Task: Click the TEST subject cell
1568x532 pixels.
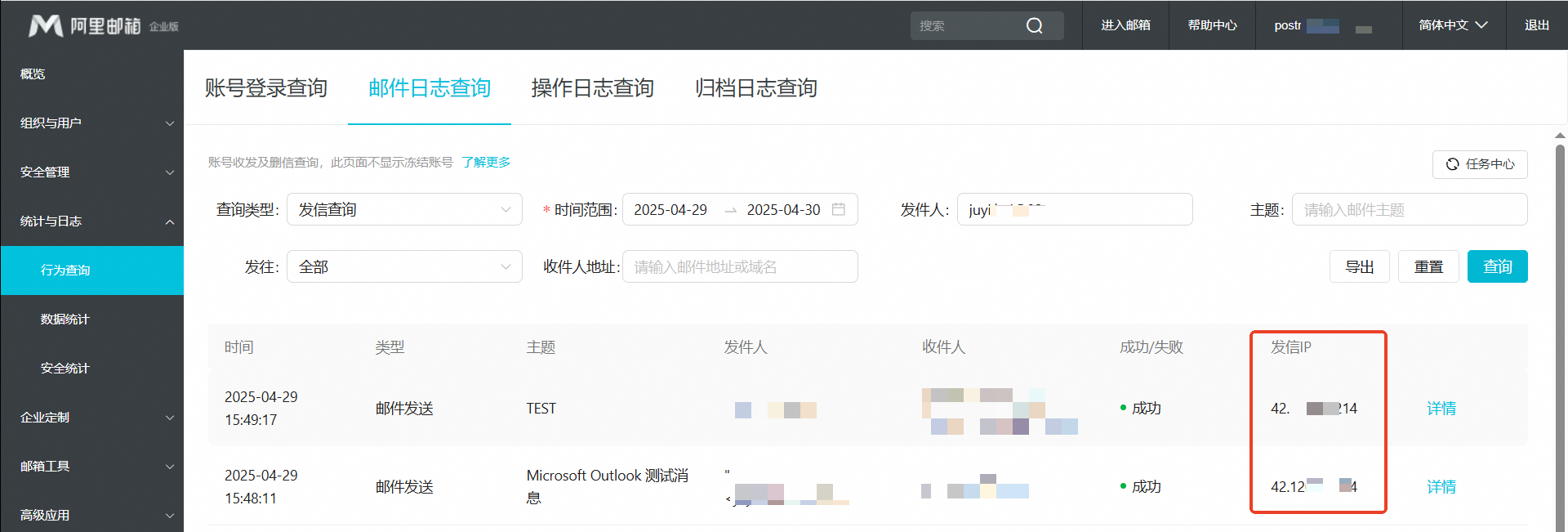Action: coord(541,409)
